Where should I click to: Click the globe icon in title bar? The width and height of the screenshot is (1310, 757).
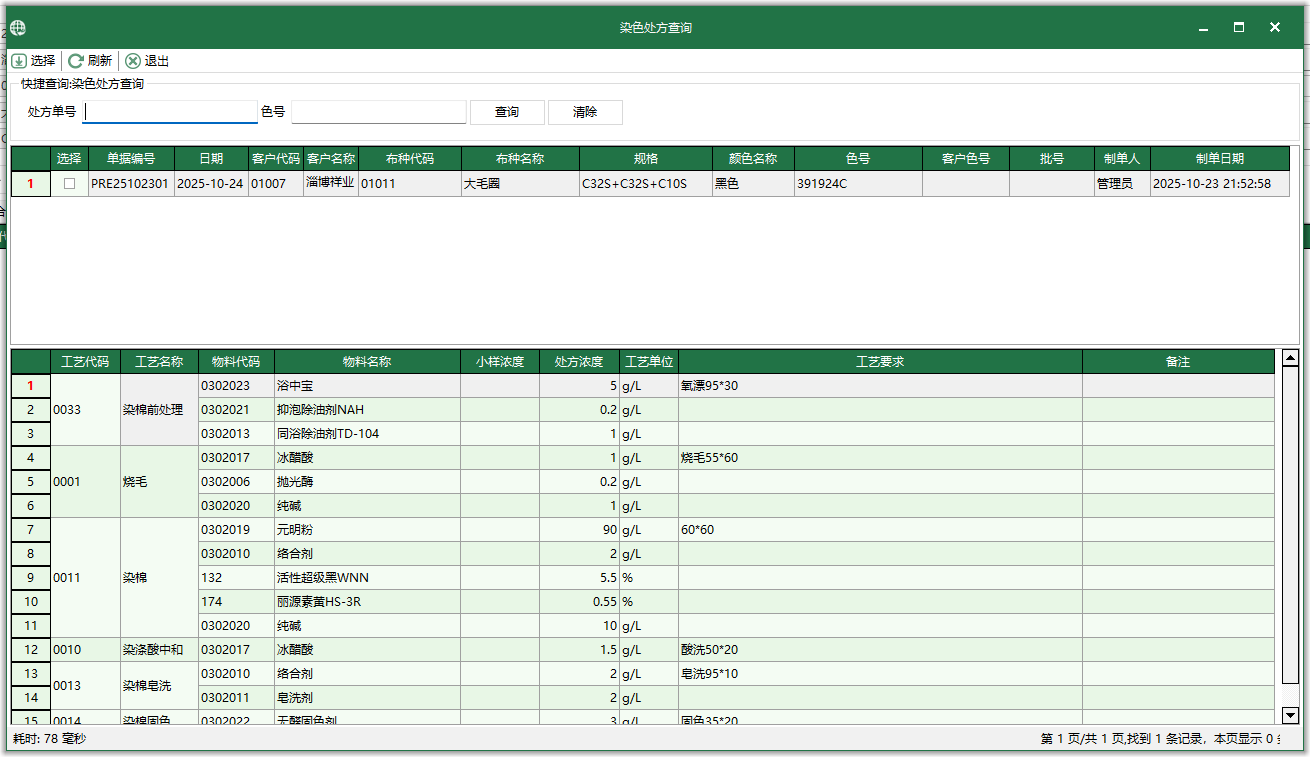pos(16,27)
